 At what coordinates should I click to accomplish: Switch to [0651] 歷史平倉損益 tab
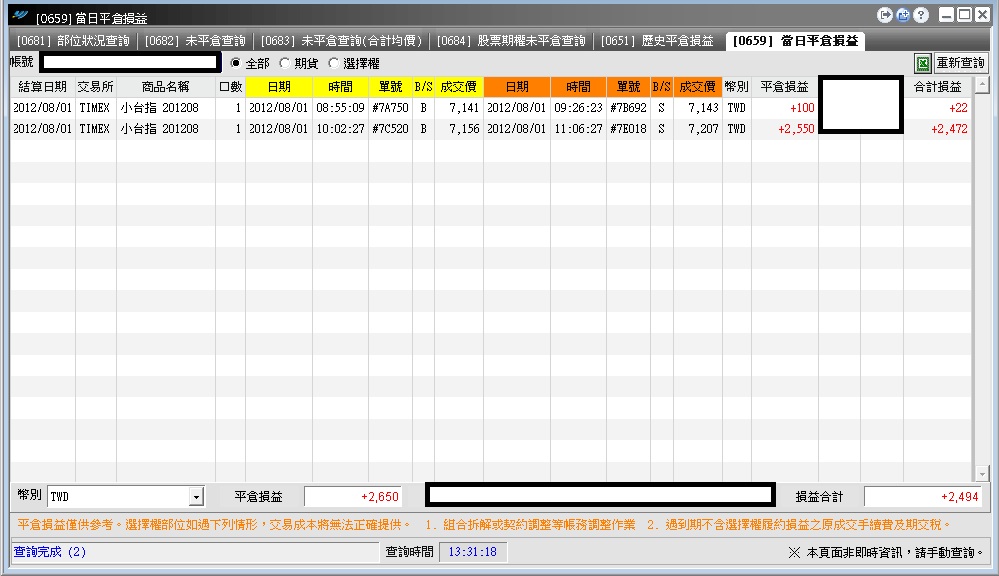coord(657,41)
